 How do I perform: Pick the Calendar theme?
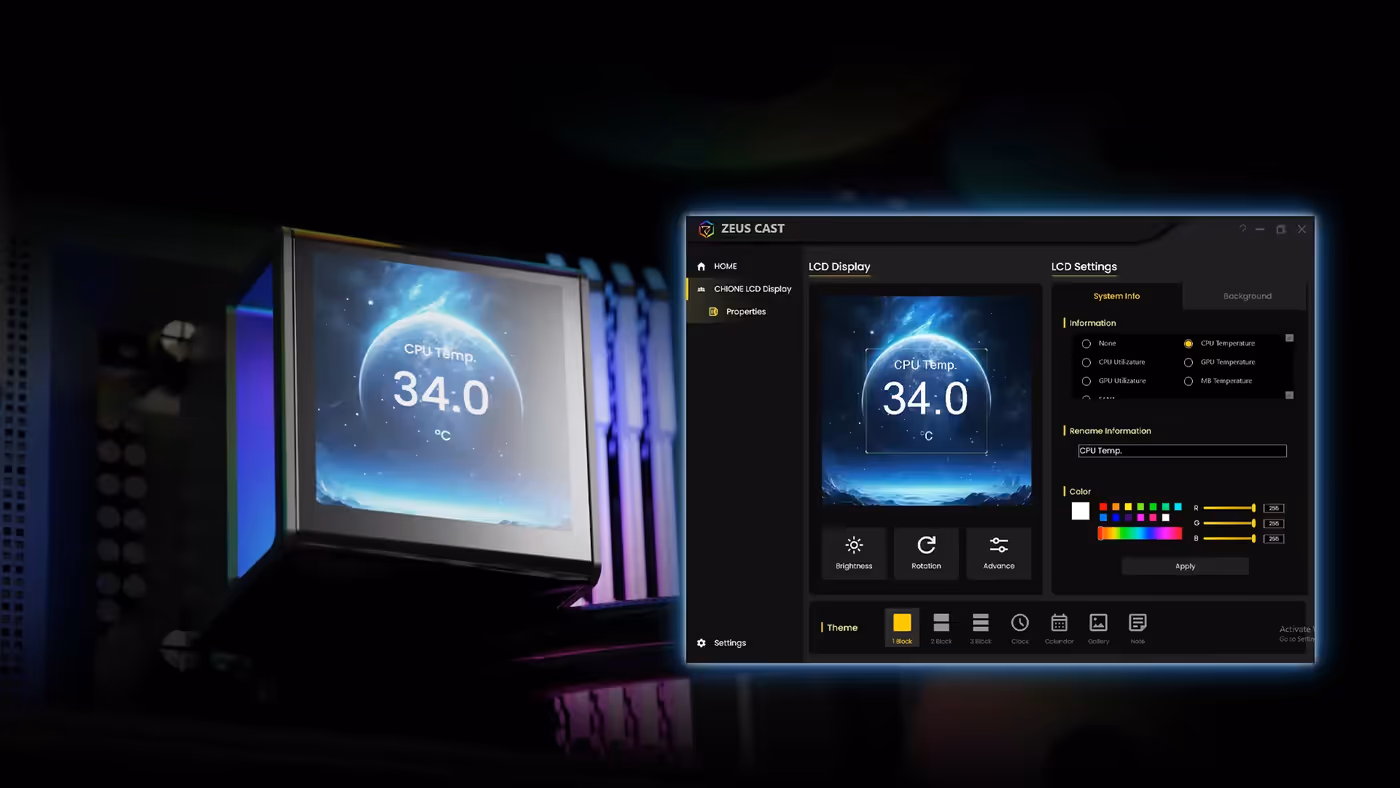coord(1059,628)
